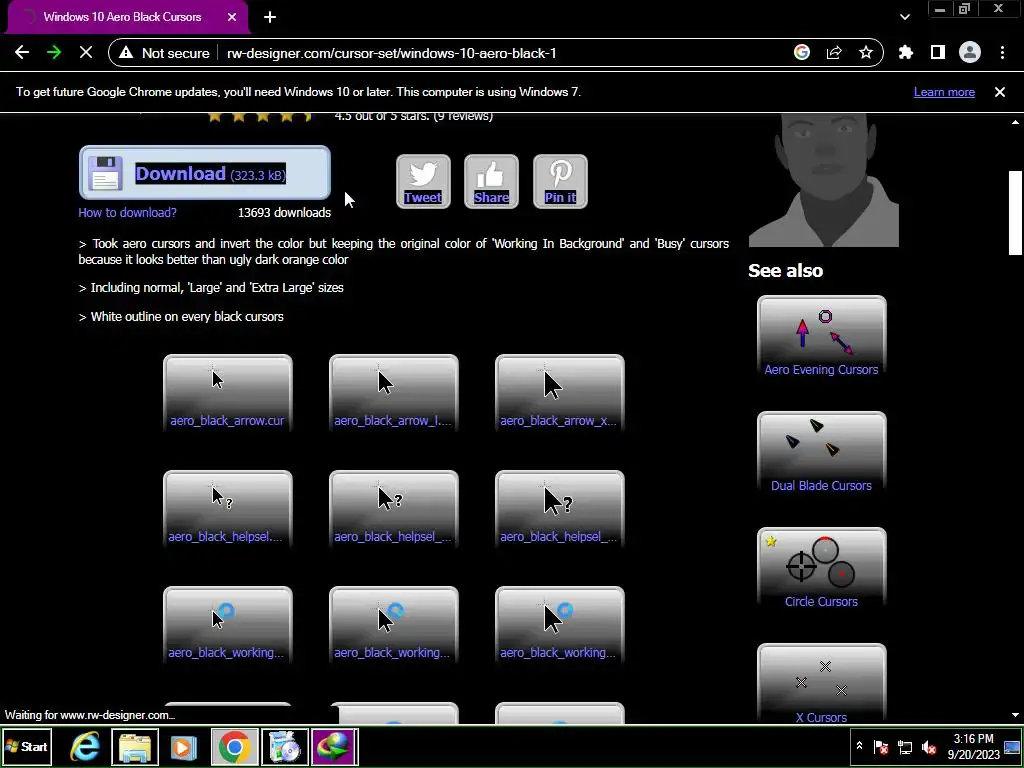Select the Windows 10 Aero Black Cursors tab
1024x768 pixels.
click(127, 17)
